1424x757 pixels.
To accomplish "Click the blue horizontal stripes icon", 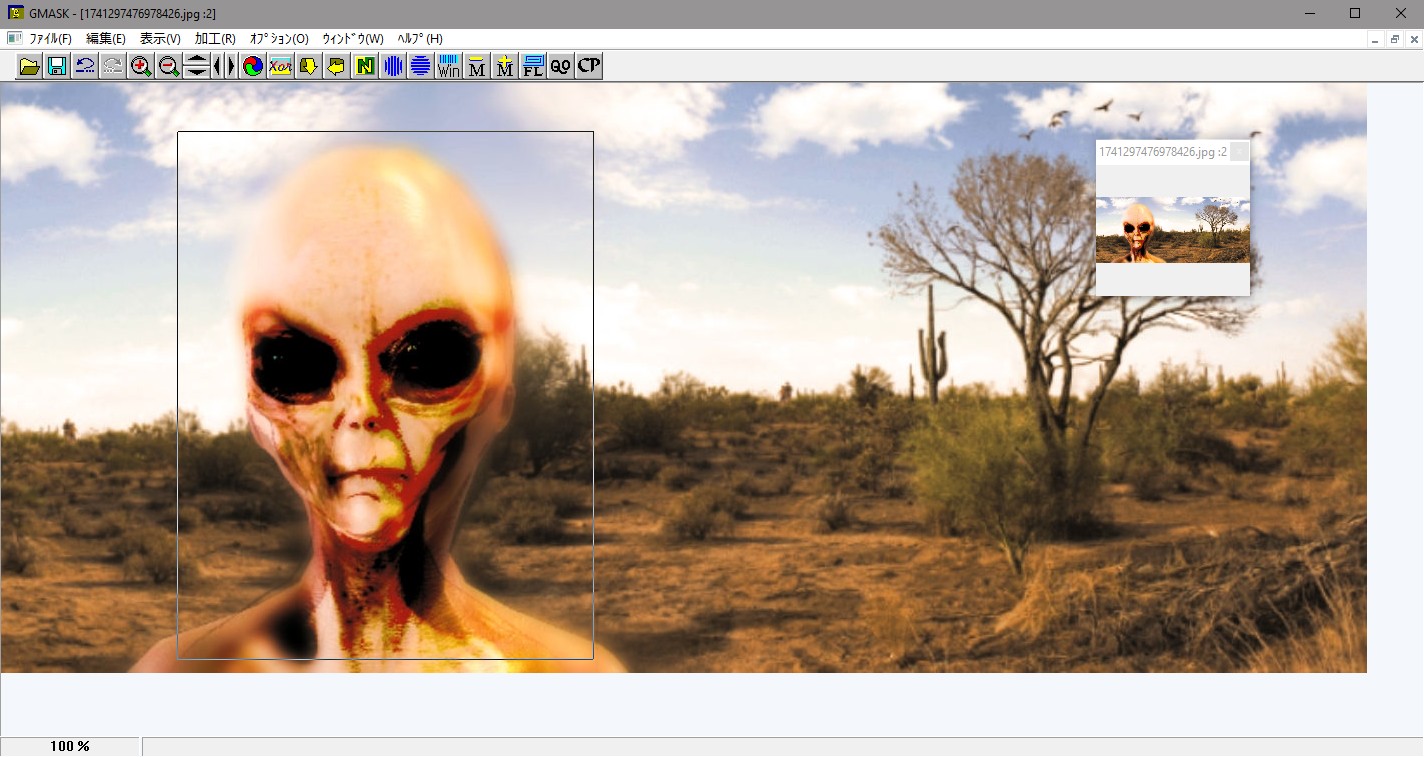I will [x=421, y=66].
